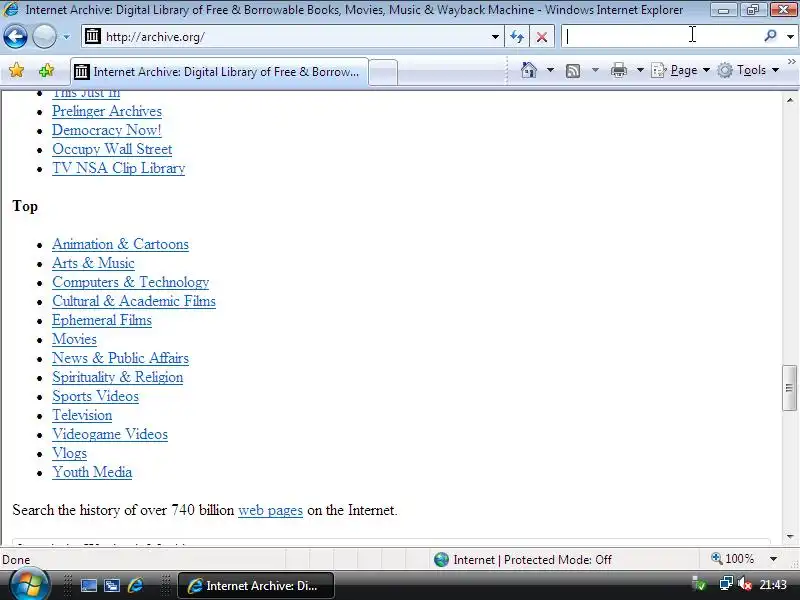
Task: Click the Top heading text
Action: click(x=25, y=206)
